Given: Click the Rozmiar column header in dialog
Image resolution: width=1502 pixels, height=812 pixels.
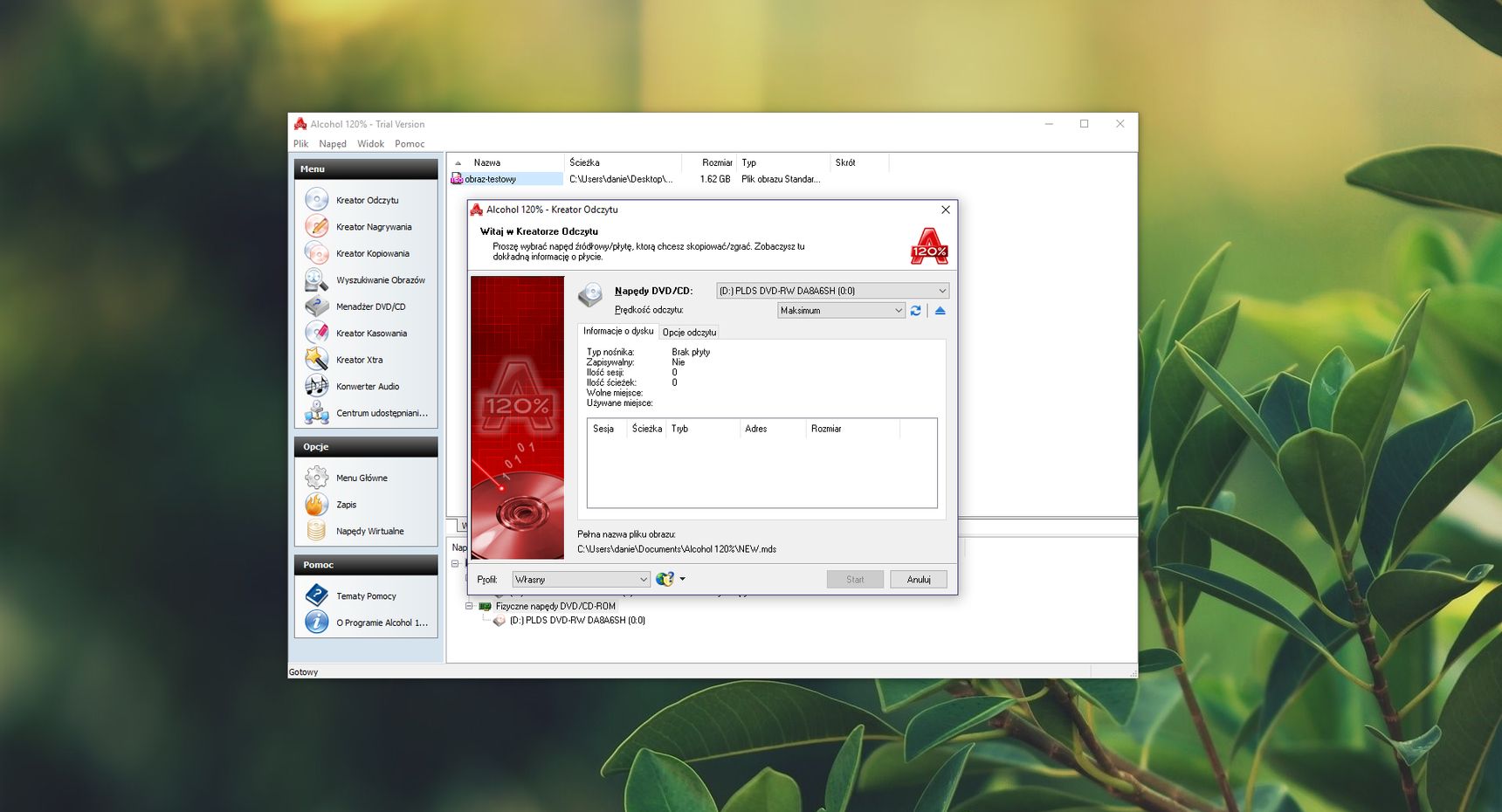Looking at the screenshot, I should tap(852, 429).
